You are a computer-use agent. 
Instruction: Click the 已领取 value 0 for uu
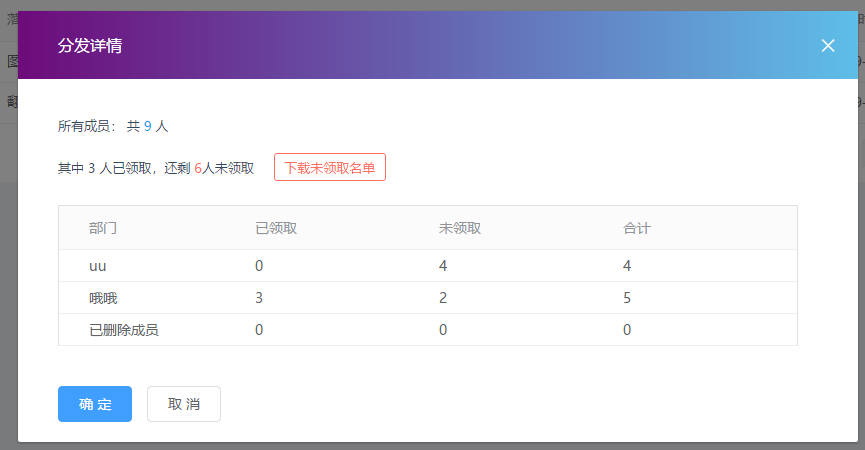coord(259,266)
